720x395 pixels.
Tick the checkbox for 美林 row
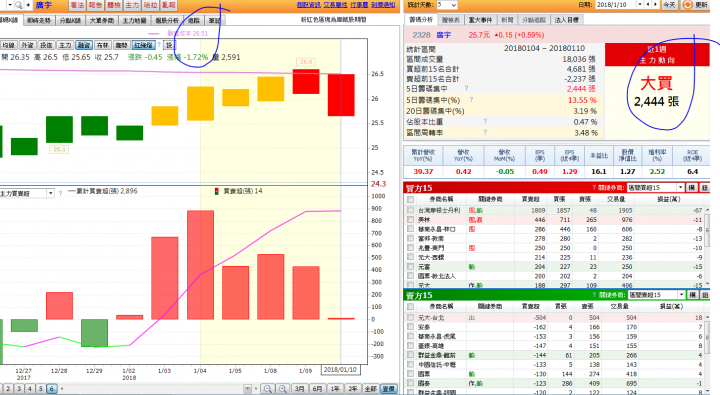411,220
